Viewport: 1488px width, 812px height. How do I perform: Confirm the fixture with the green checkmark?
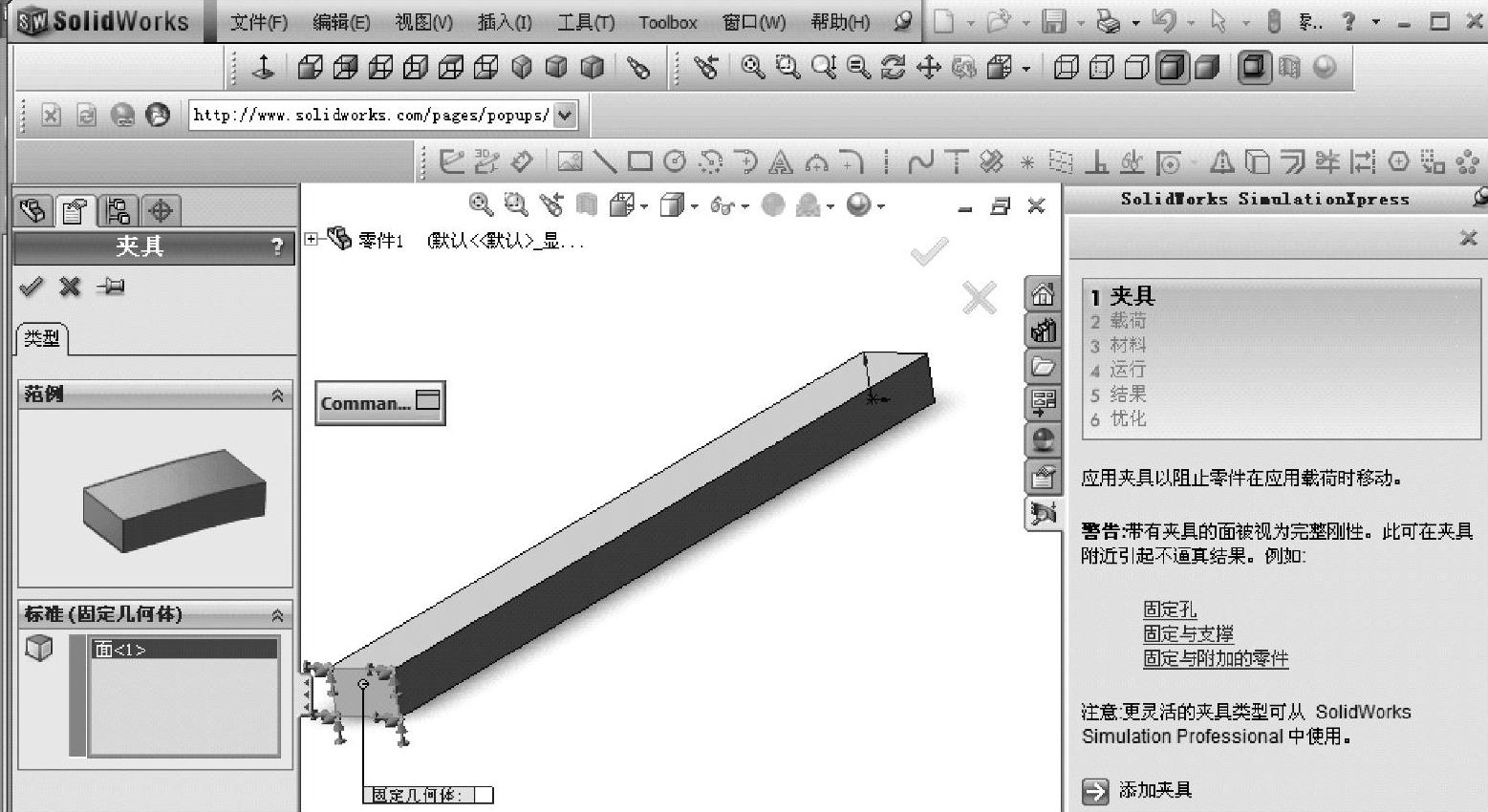tap(32, 286)
